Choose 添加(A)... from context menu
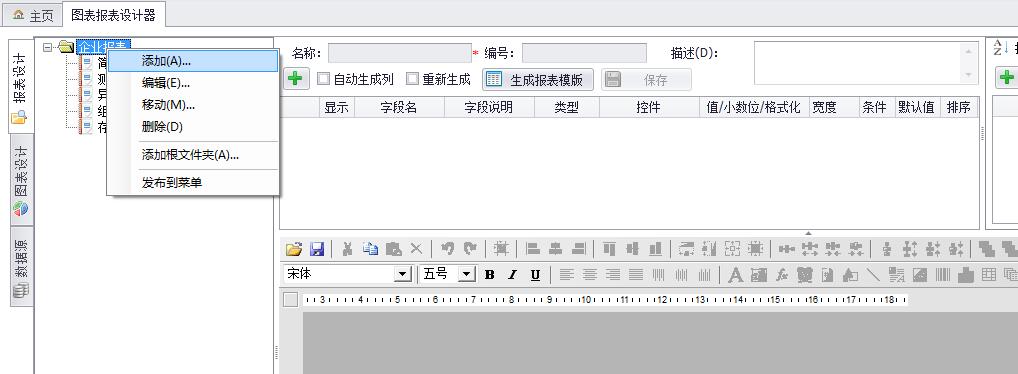 coord(193,61)
